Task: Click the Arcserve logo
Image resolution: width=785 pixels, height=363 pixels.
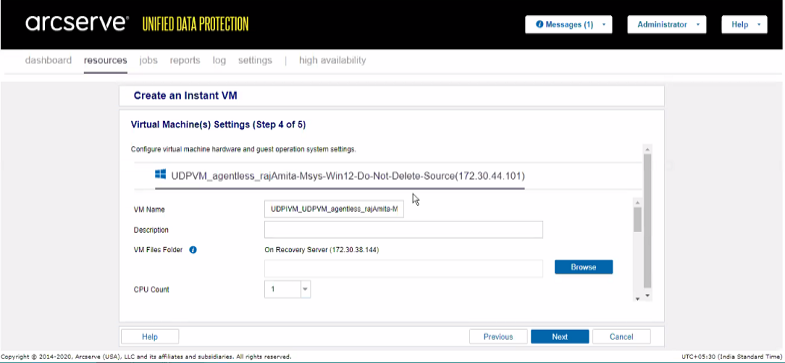Action: [x=77, y=24]
